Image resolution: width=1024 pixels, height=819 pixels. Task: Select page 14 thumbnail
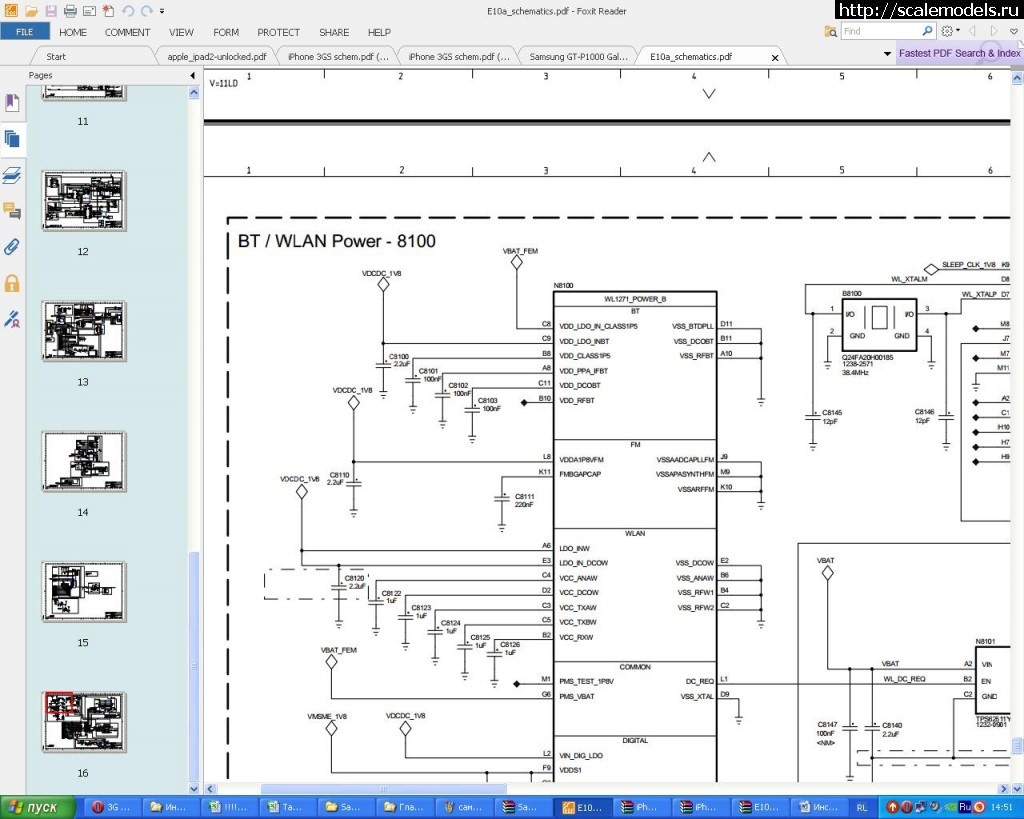83,461
